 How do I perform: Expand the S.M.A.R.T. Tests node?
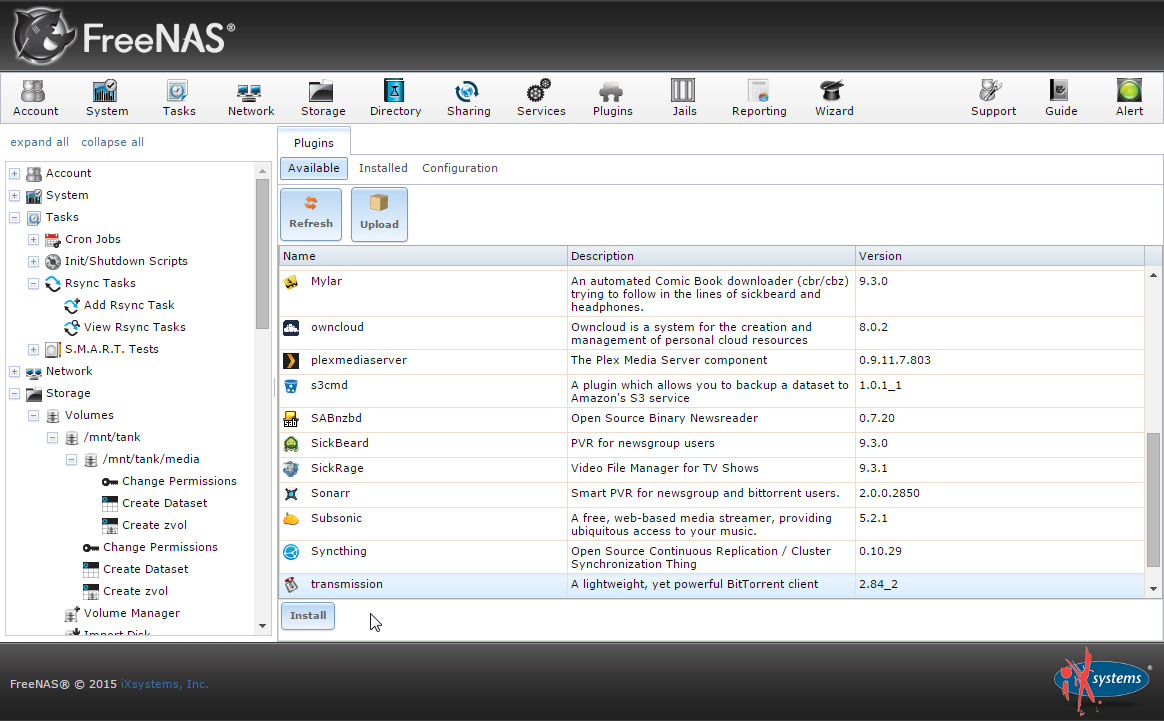pyautogui.click(x=33, y=349)
